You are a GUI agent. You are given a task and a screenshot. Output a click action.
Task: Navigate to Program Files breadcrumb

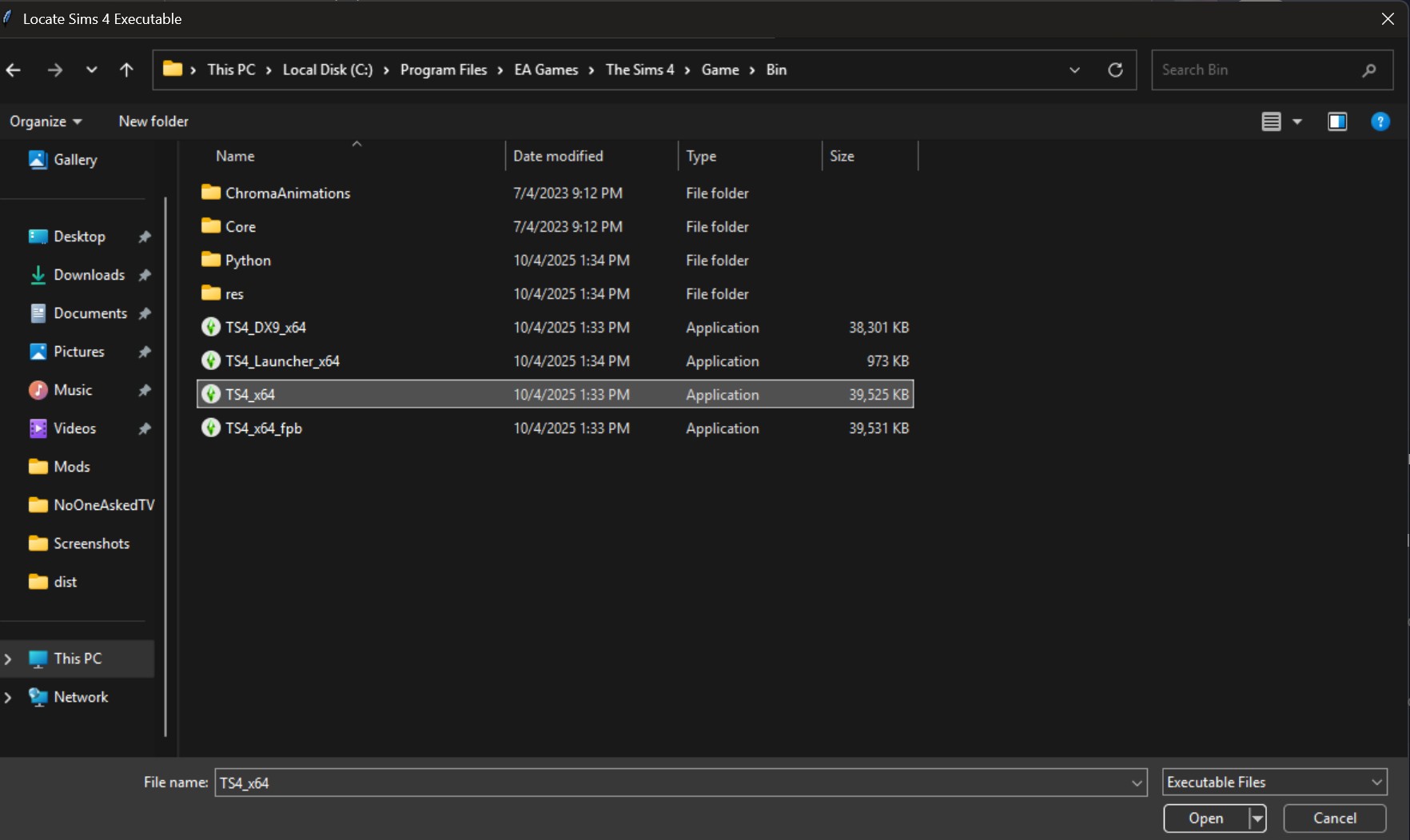[x=444, y=70]
